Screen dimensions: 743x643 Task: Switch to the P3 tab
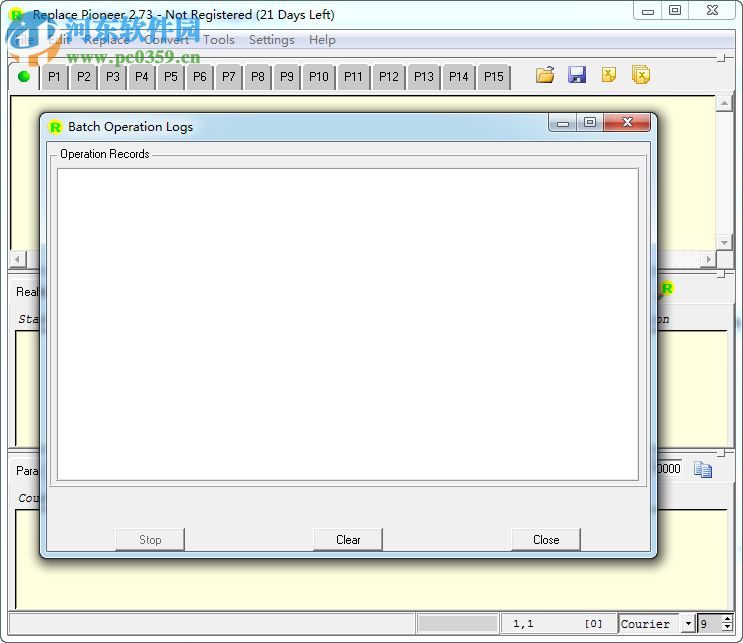coord(113,77)
